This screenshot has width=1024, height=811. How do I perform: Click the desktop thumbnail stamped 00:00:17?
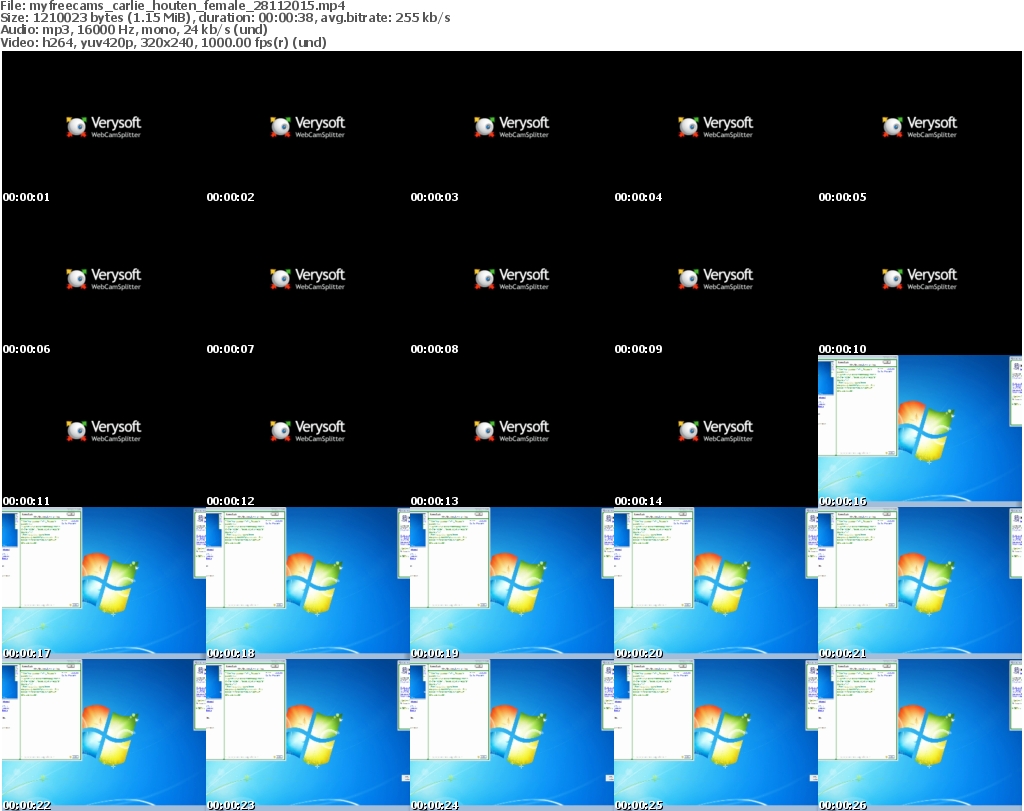click(x=104, y=584)
